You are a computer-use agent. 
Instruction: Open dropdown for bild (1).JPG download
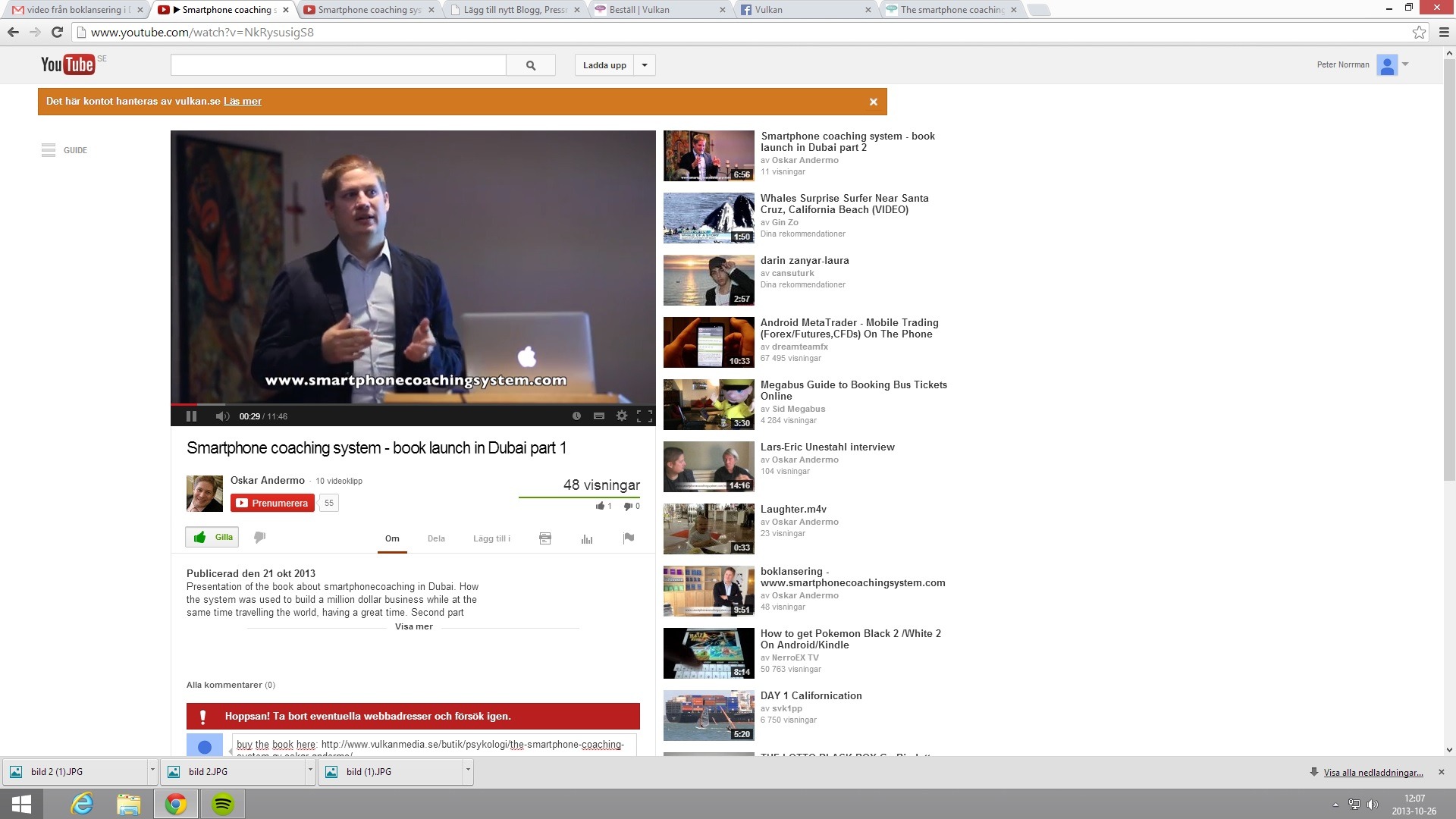point(468,770)
